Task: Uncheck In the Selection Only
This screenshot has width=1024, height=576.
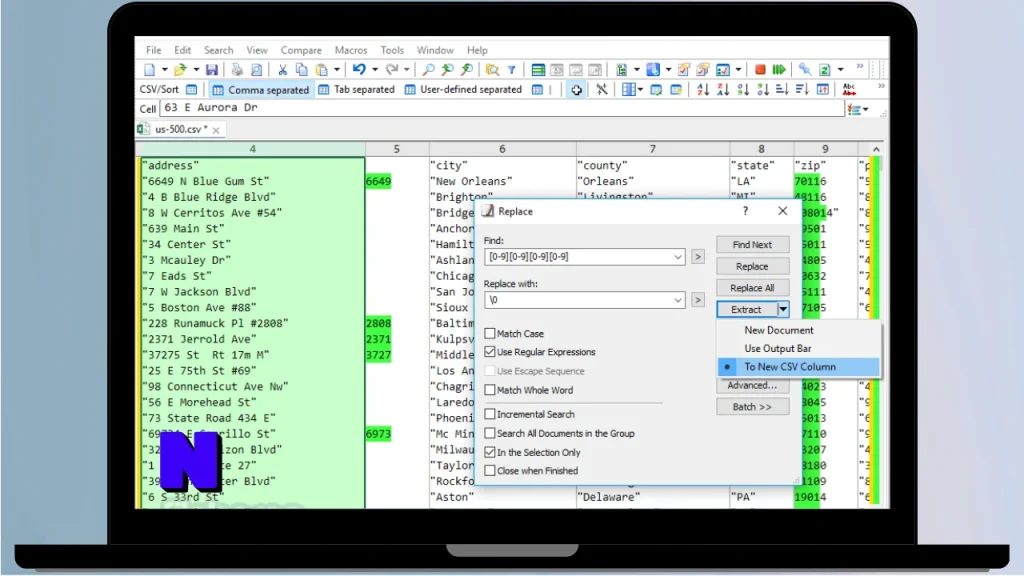Action: click(490, 452)
